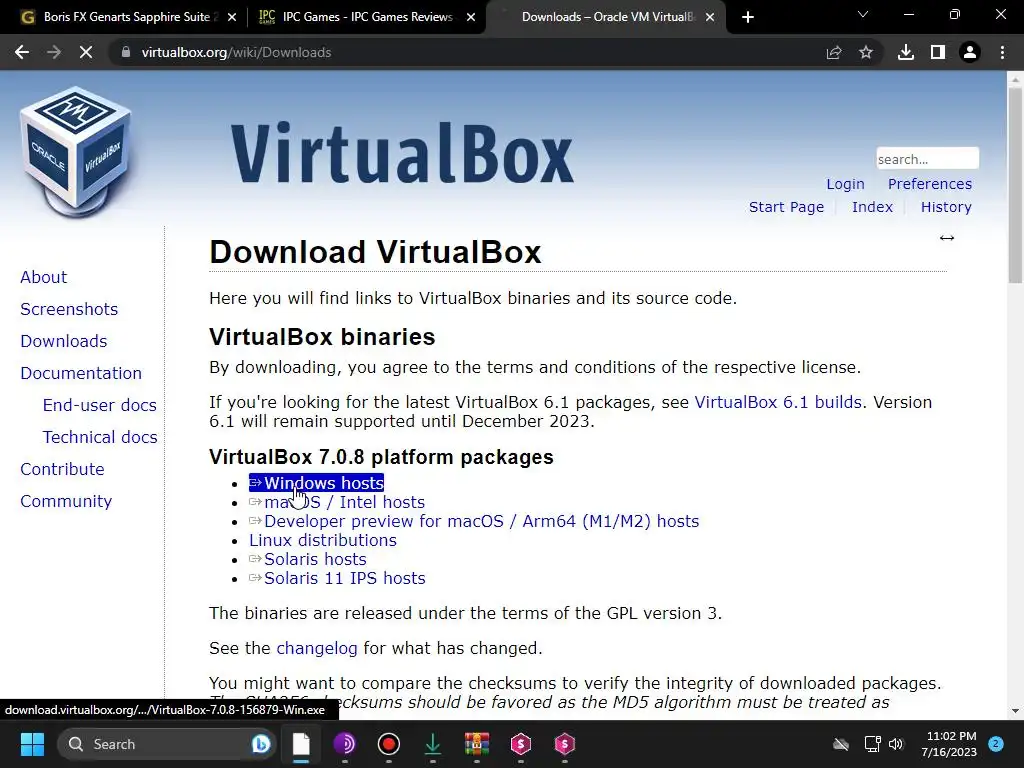Viewport: 1024px width, 768px height.
Task: Click the scrollbar down arrow
Action: point(1015,711)
